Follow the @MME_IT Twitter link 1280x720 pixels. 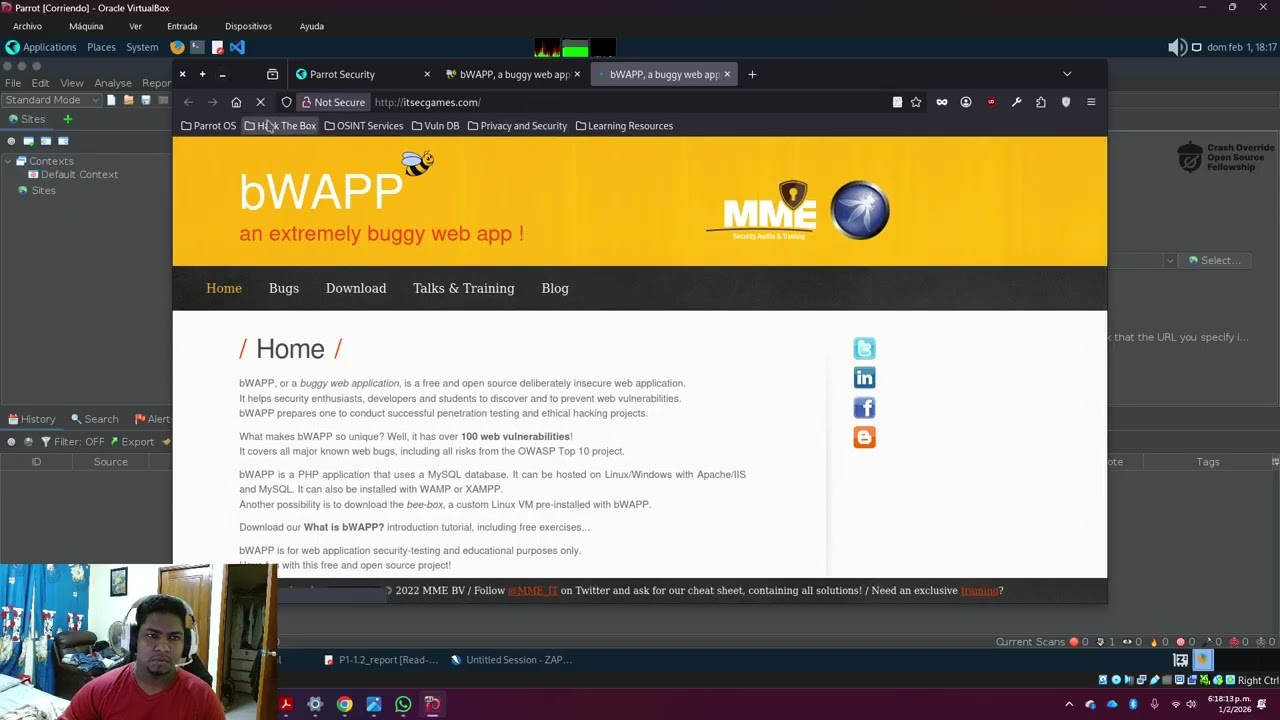[533, 590]
